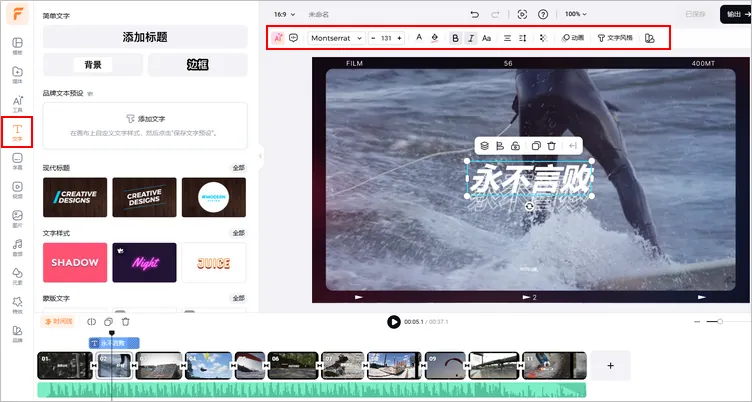Edit the project name field 未命名

point(318,14)
